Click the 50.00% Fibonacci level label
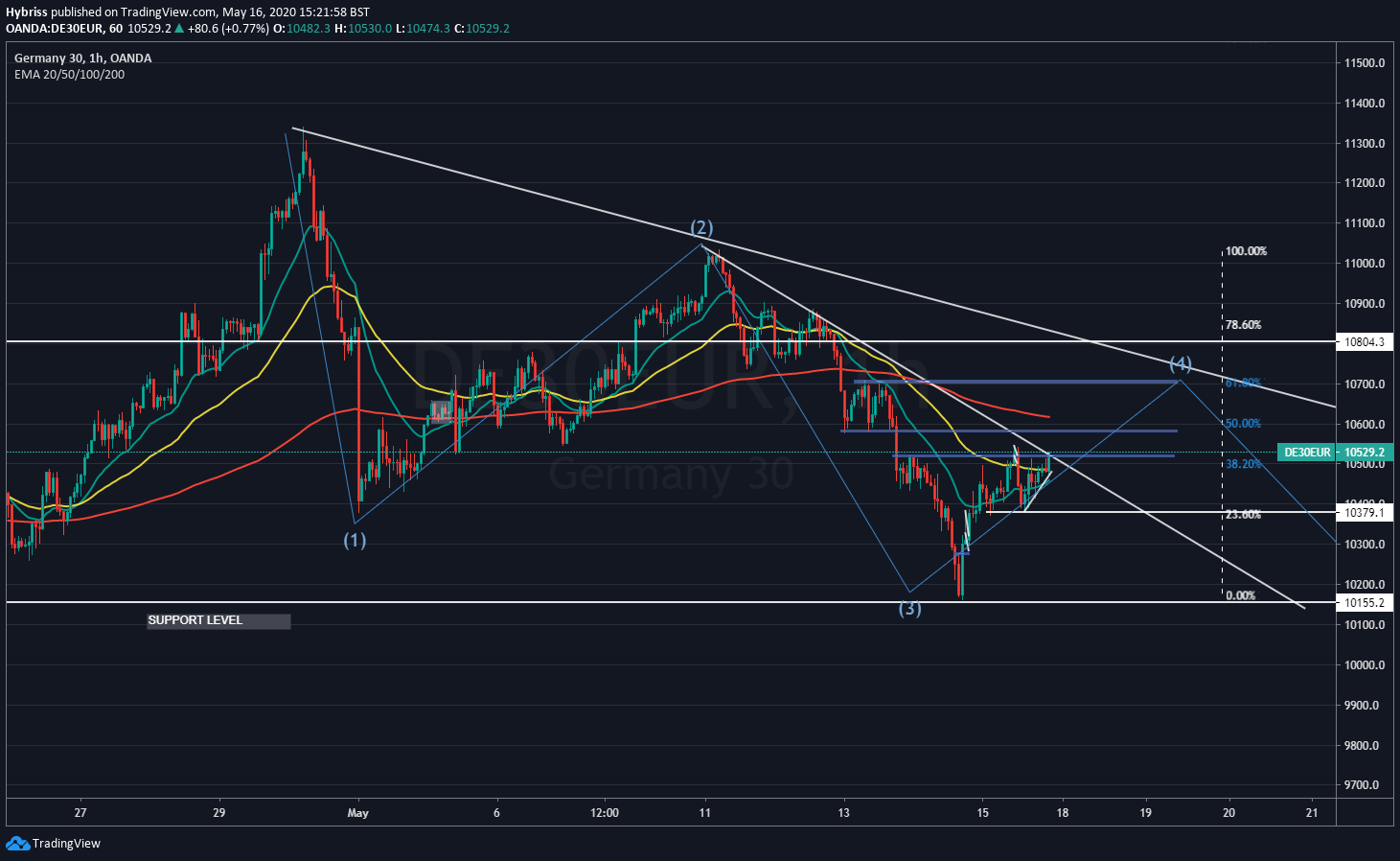The height and width of the screenshot is (861, 1400). click(1243, 424)
